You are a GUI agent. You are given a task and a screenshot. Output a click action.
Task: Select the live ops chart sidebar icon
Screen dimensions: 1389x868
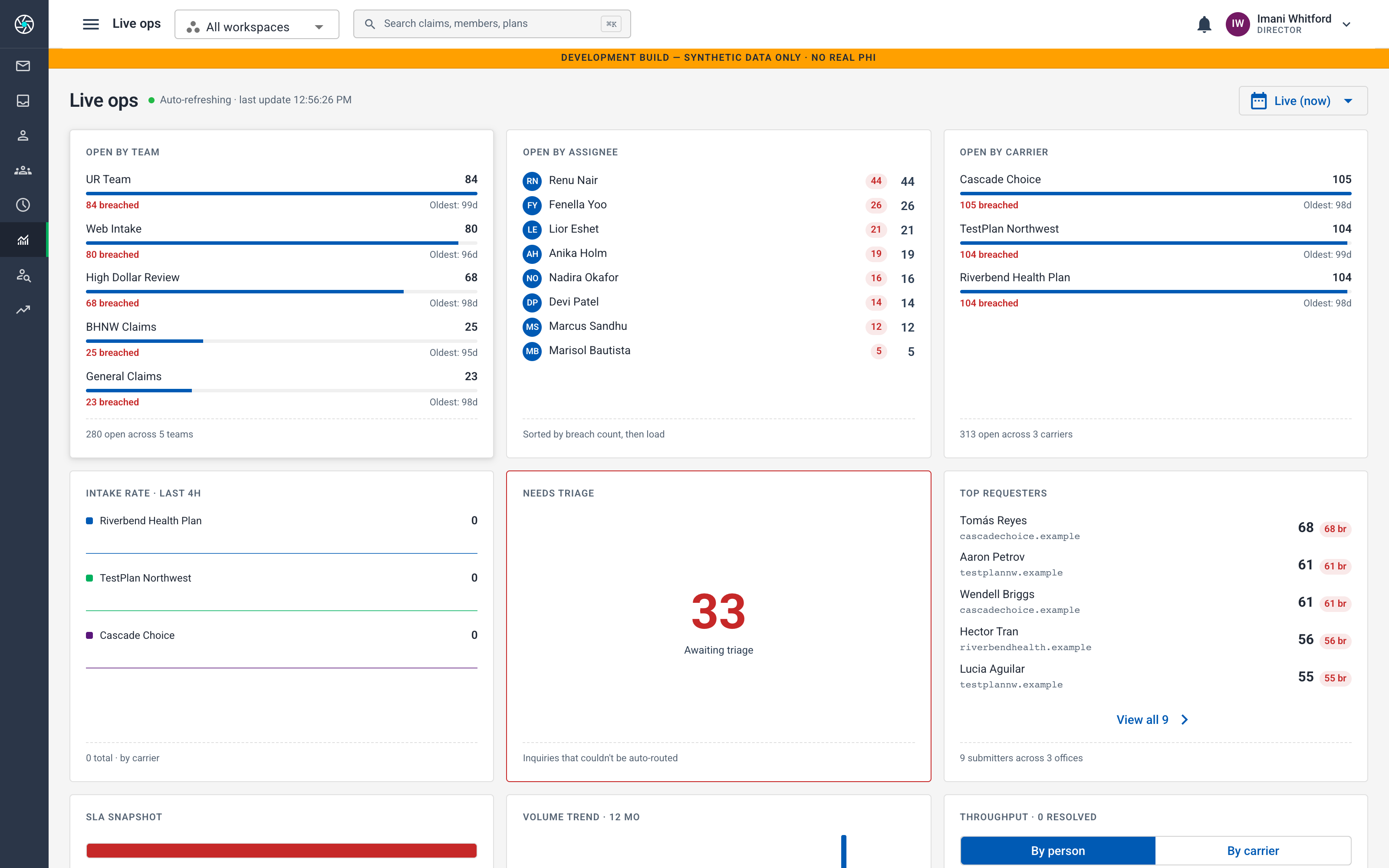click(x=23, y=240)
